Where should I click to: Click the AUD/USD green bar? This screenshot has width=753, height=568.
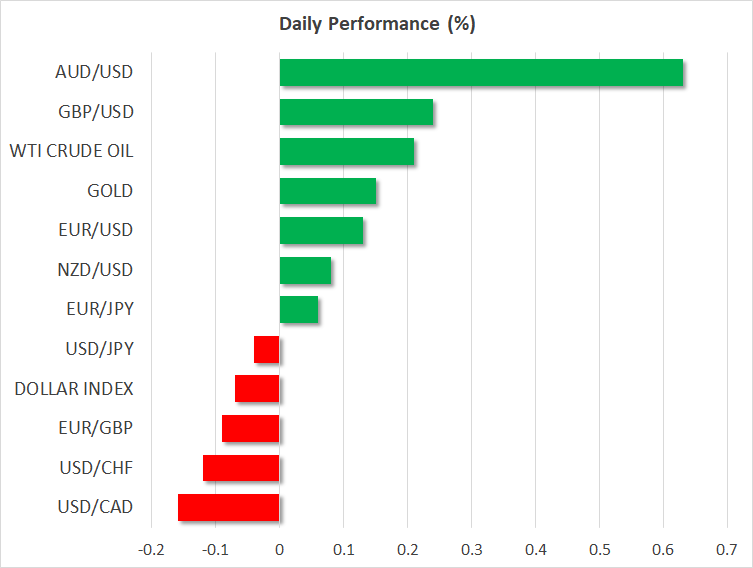tap(481, 73)
